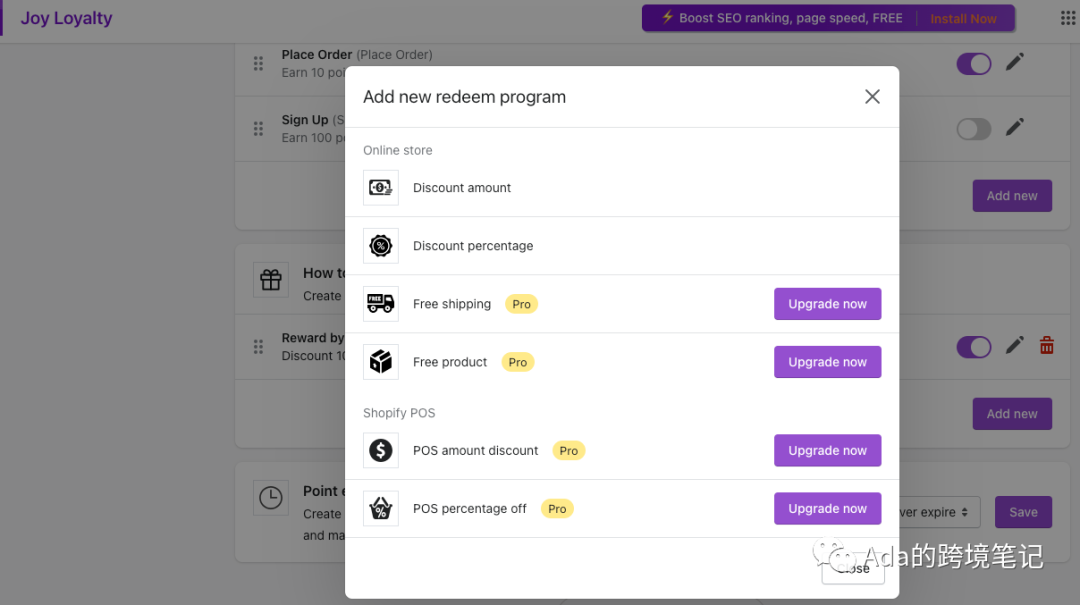Open the points expire dropdown

tap(939, 512)
